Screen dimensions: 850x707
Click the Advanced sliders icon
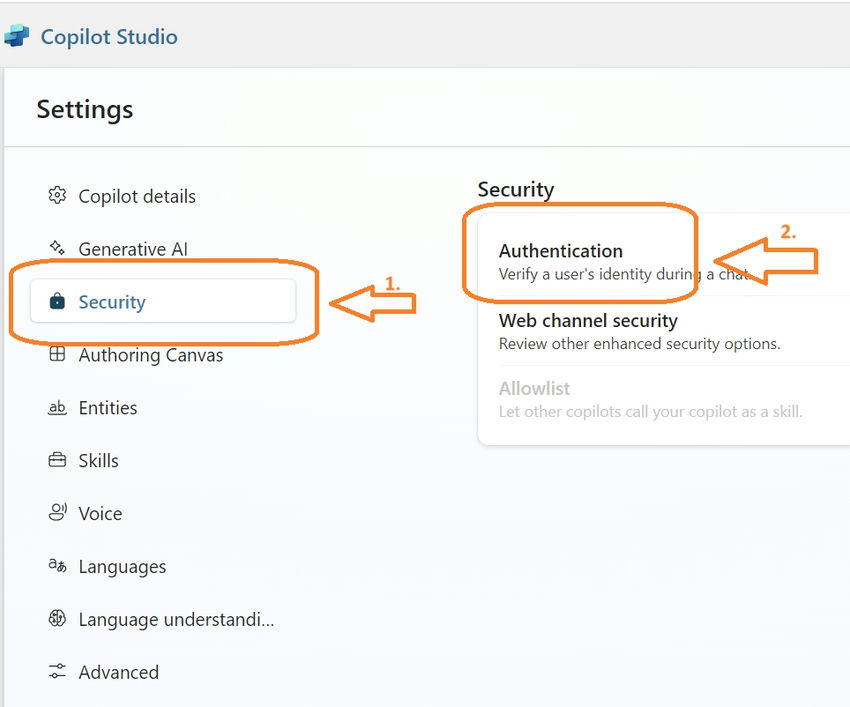point(57,672)
